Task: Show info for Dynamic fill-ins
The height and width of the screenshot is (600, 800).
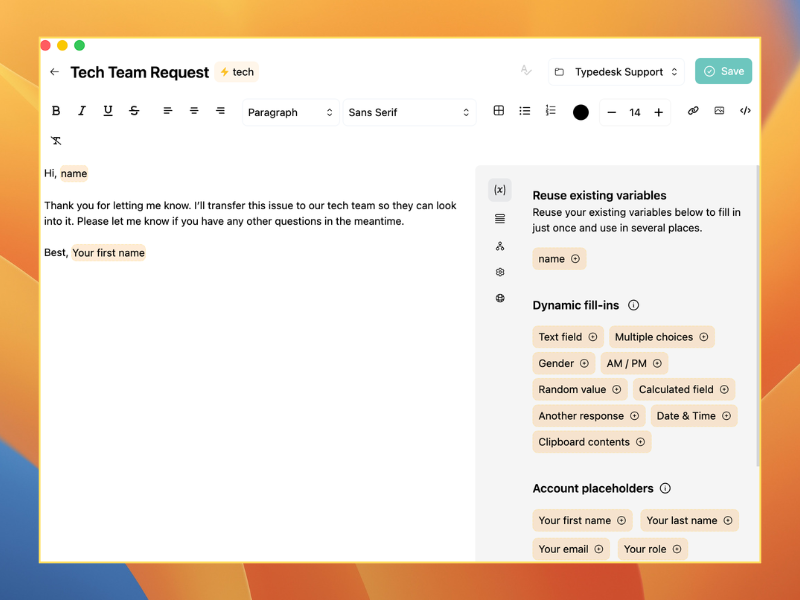Action: 633,305
